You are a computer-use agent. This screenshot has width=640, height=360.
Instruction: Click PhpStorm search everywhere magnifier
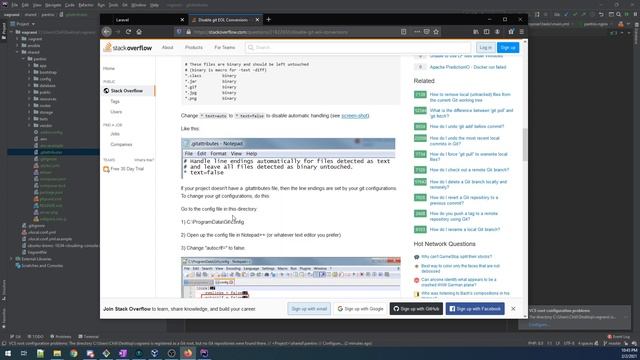[x=618, y=14]
